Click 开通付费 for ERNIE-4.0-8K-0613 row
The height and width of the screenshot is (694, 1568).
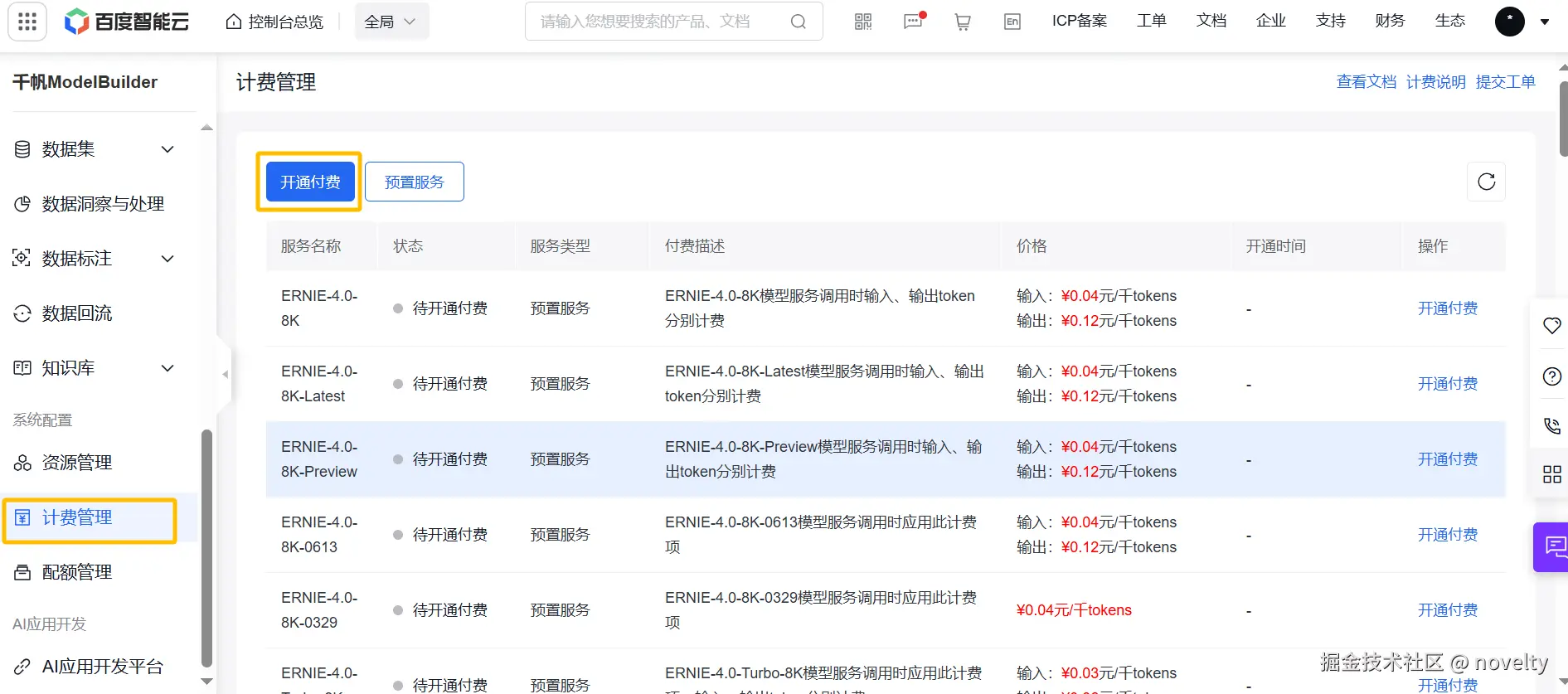[x=1448, y=535]
